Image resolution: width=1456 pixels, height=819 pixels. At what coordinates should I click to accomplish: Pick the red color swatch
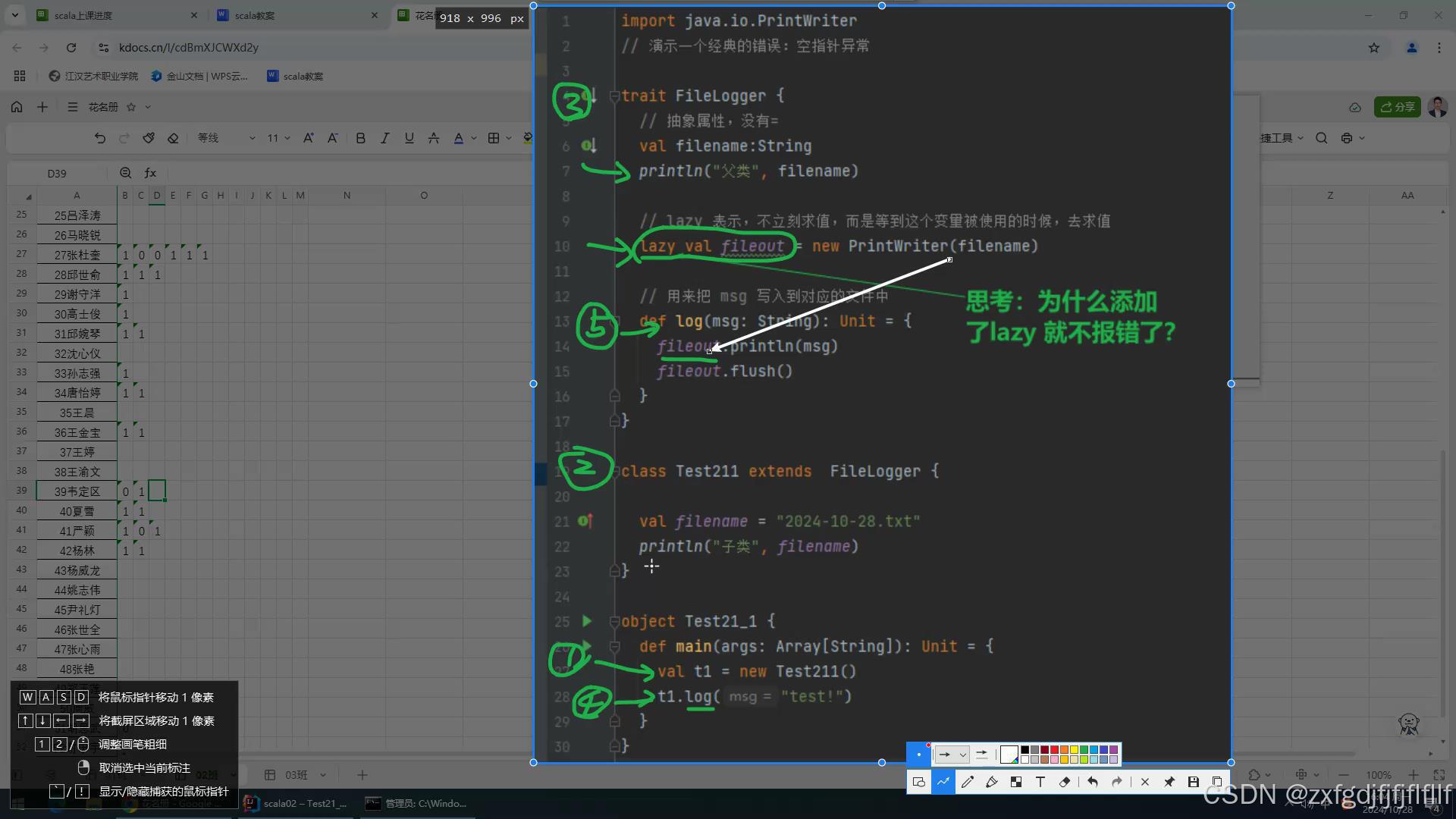pos(1055,750)
